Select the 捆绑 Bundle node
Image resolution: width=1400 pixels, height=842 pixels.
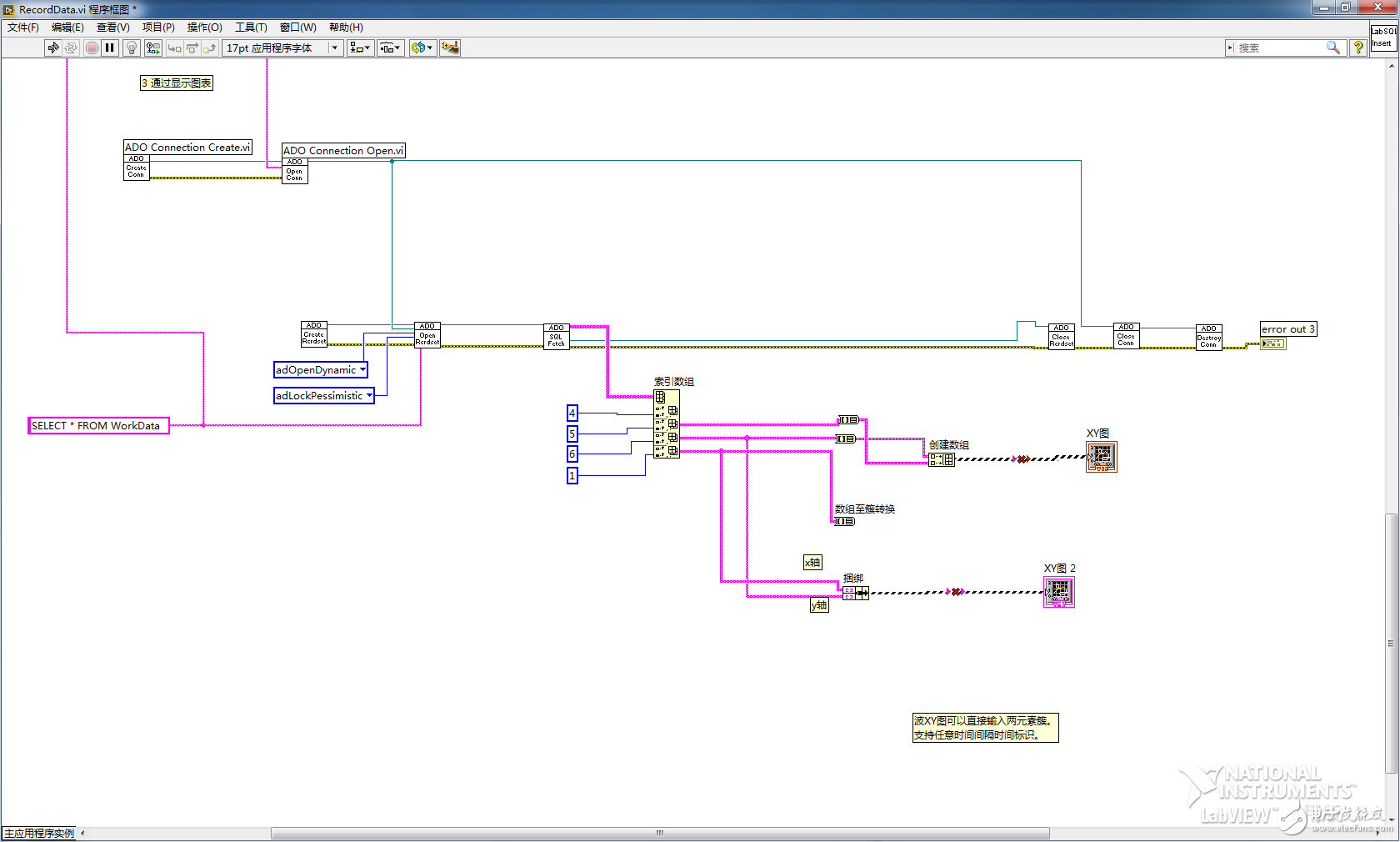click(x=855, y=593)
